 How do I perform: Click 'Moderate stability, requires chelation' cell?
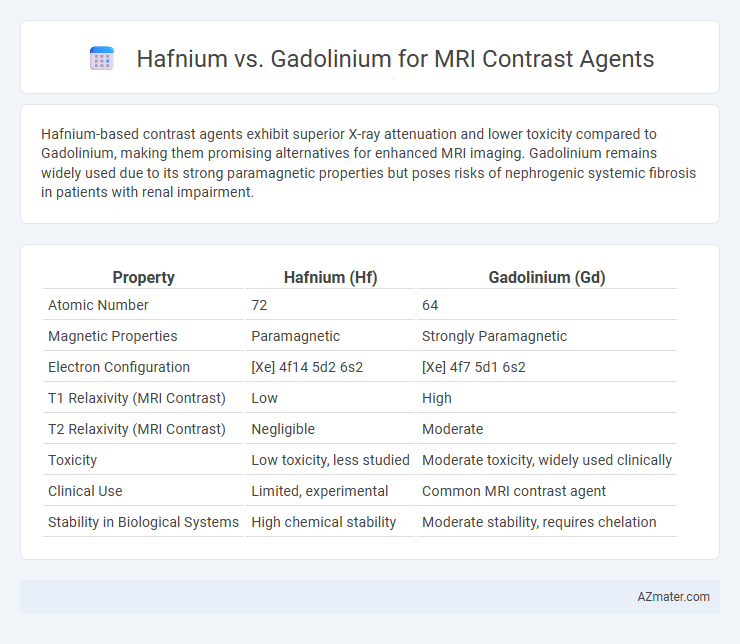click(539, 522)
